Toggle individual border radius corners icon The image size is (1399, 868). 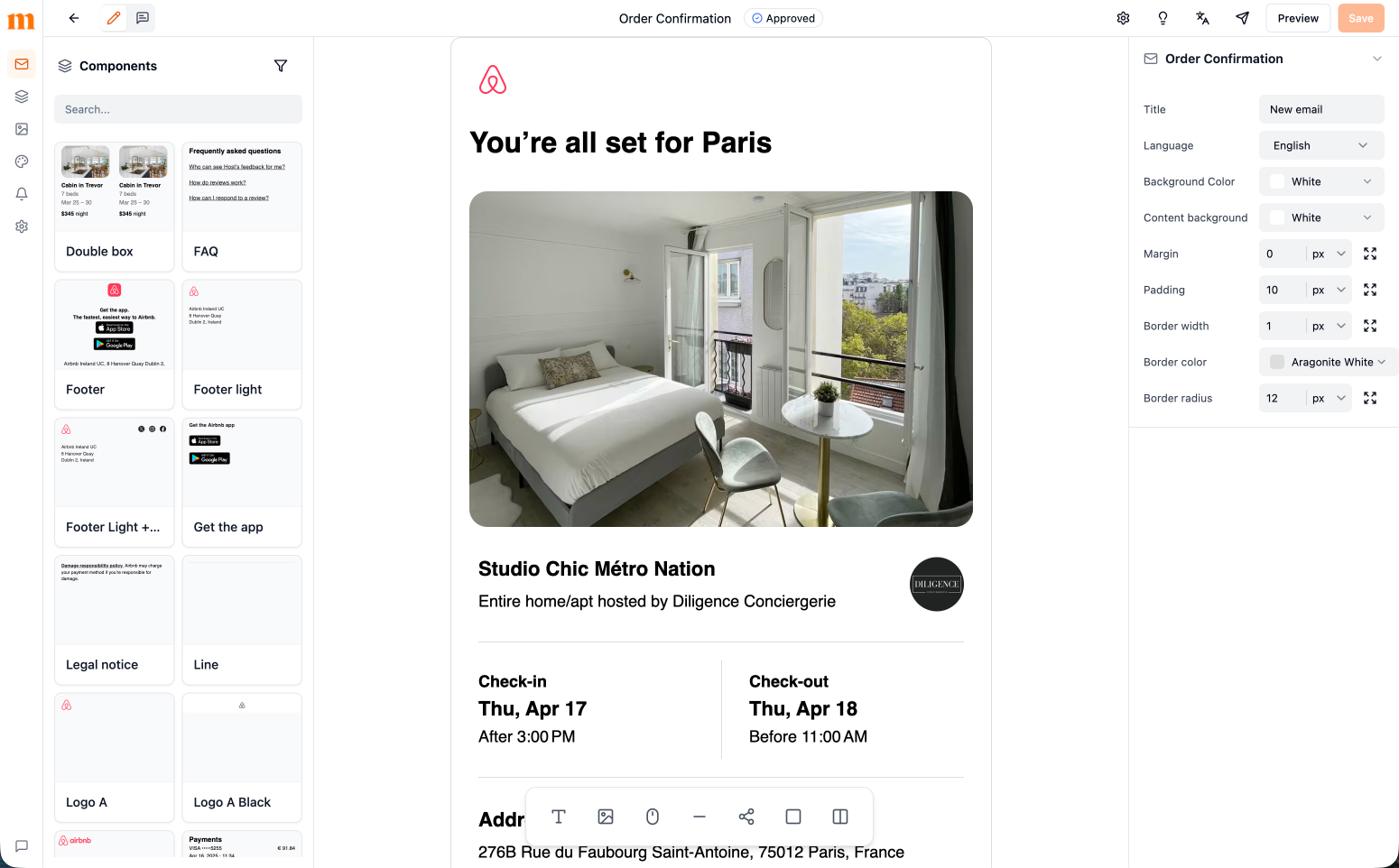[x=1370, y=398]
